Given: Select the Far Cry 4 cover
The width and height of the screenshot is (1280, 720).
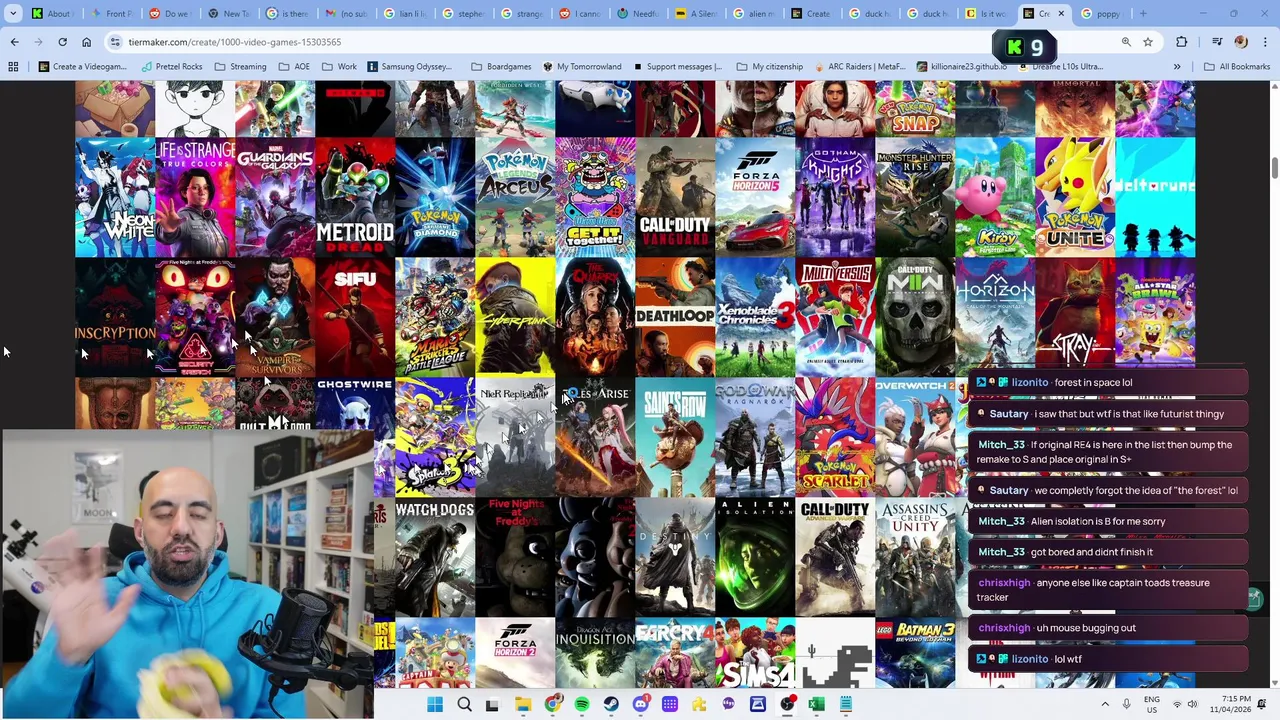Looking at the screenshot, I should 675,653.
